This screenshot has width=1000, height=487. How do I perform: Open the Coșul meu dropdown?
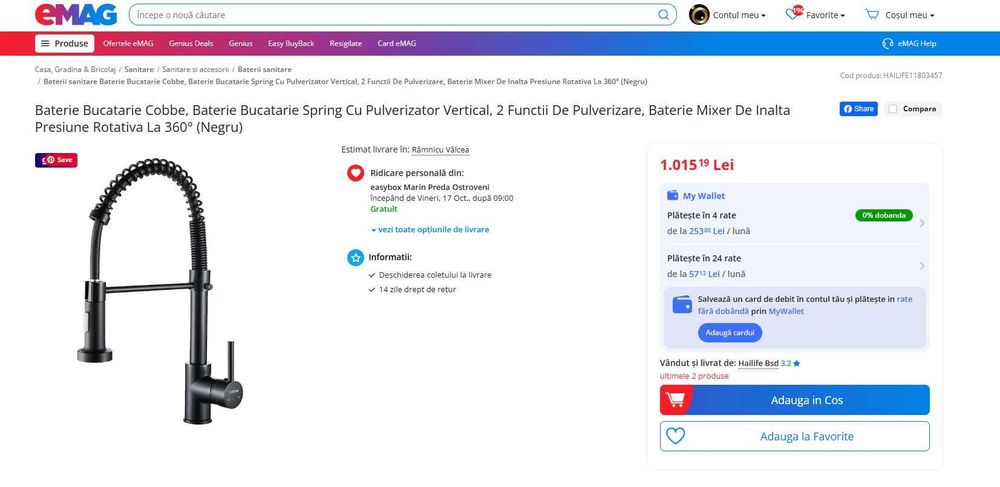coord(910,15)
